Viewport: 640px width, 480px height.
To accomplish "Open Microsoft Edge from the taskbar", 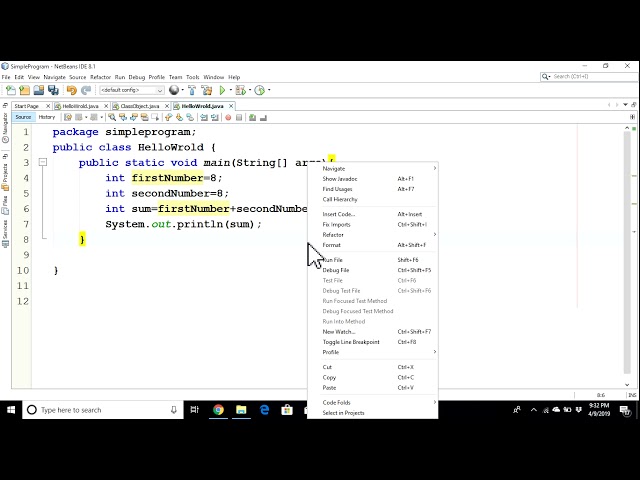I will [x=264, y=410].
